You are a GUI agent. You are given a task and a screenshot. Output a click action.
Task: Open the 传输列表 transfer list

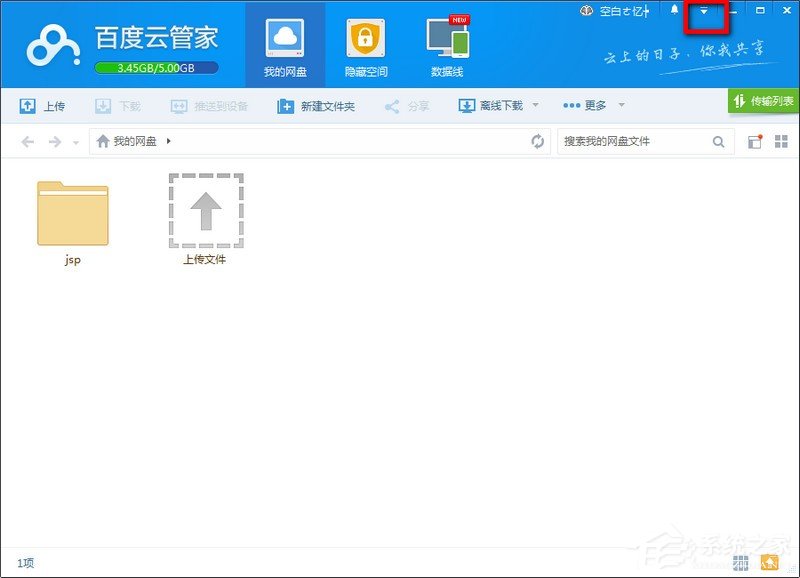(764, 101)
